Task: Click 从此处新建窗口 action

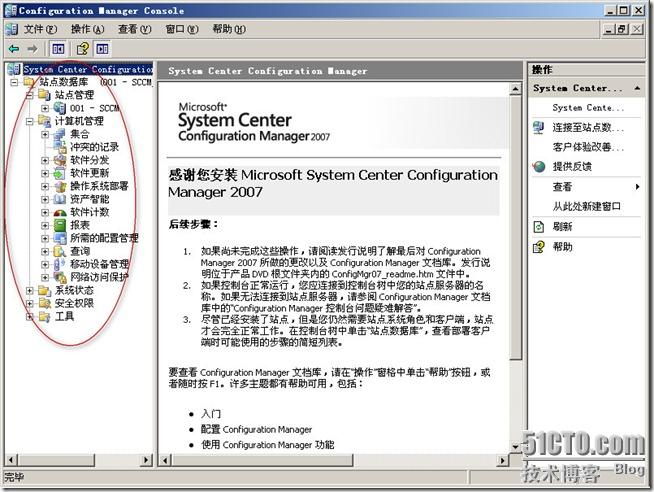Action: point(586,206)
